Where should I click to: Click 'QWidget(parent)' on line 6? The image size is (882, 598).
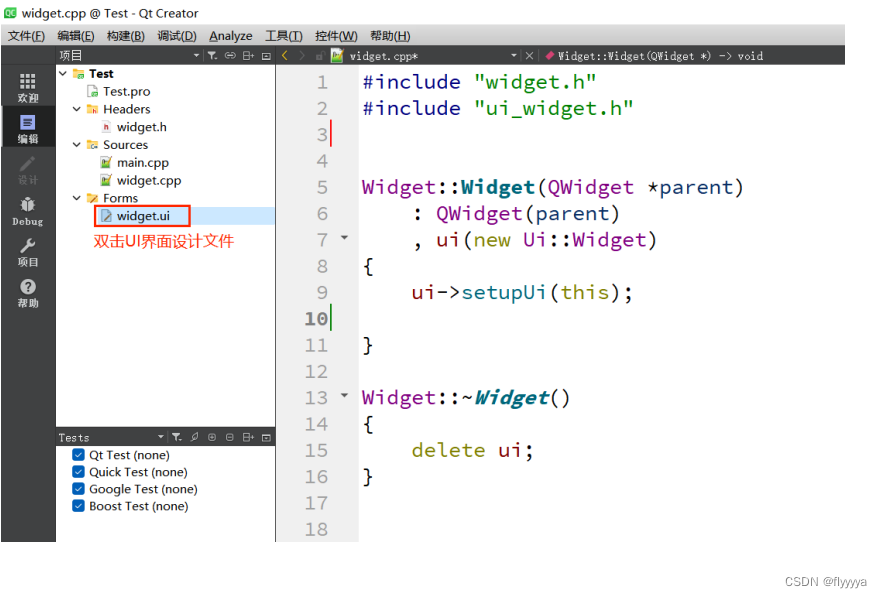click(x=528, y=214)
